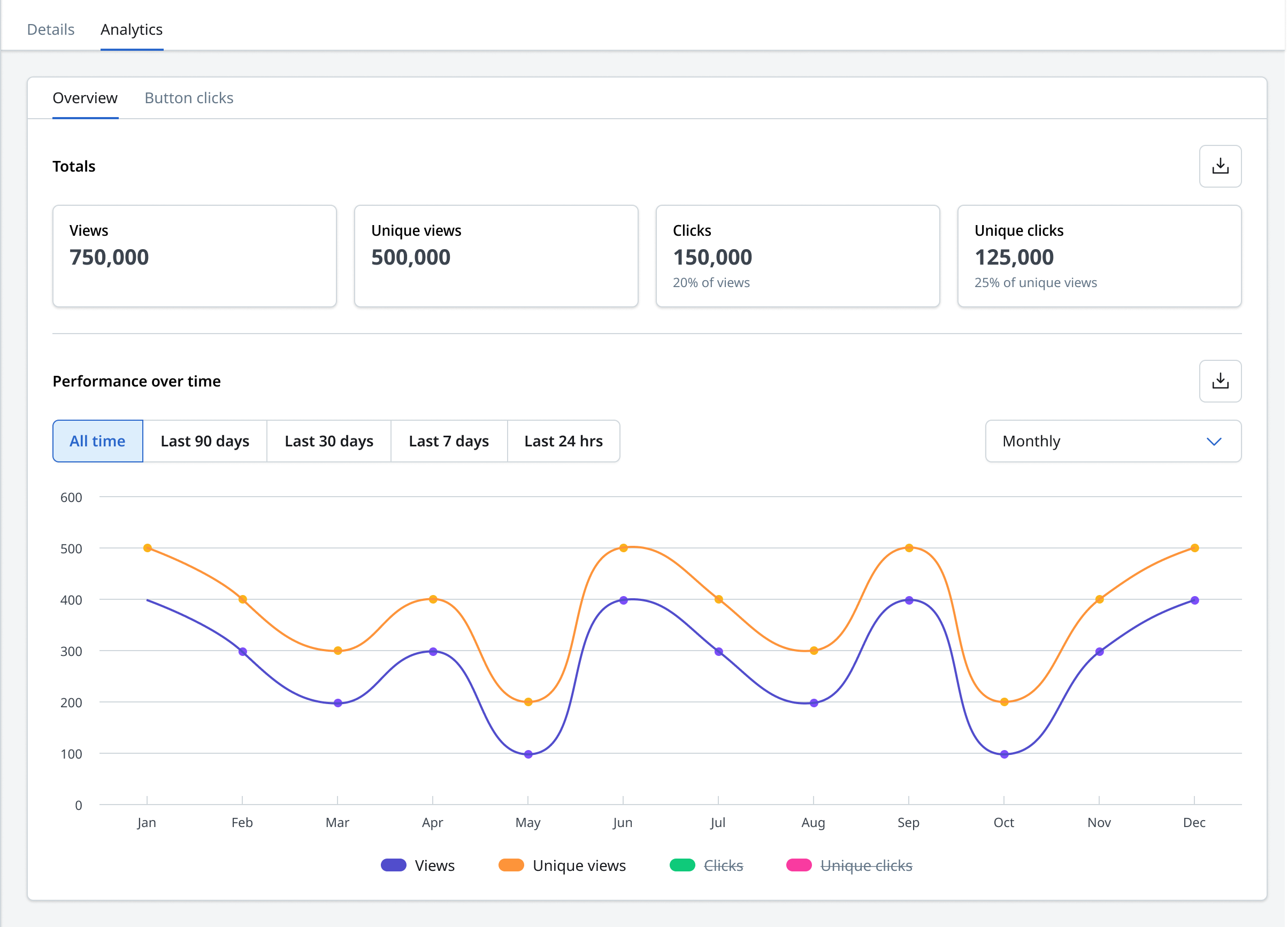1288x927 pixels.
Task: Open the Monthly interval dropdown
Action: coord(1113,441)
